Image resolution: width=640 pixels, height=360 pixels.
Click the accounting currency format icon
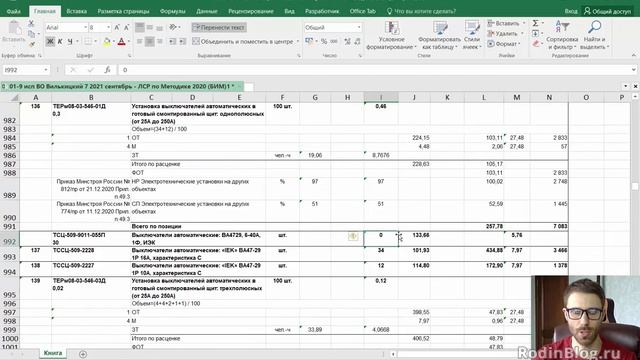[x=309, y=41]
